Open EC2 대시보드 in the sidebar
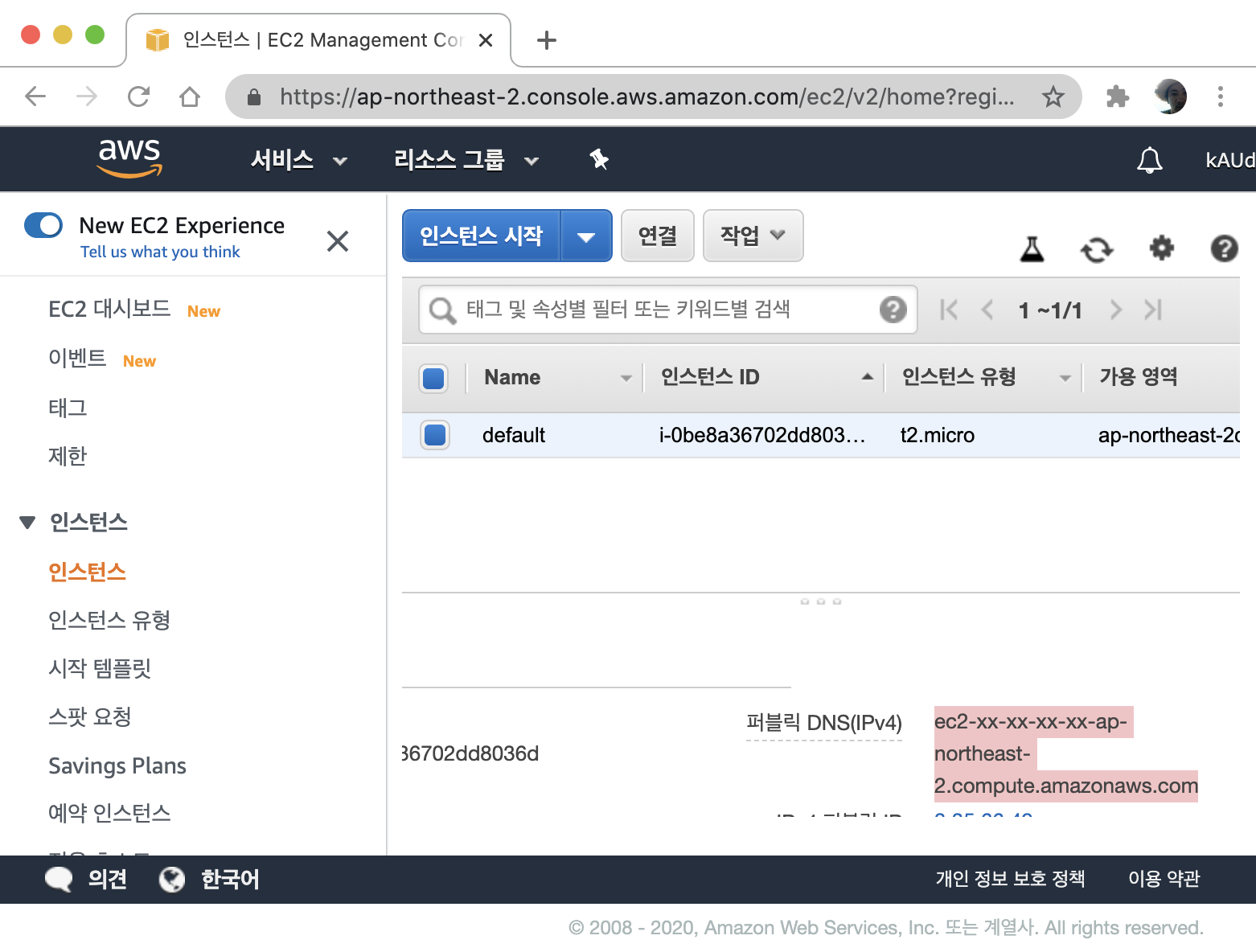The width and height of the screenshot is (1256, 952). coord(109,310)
